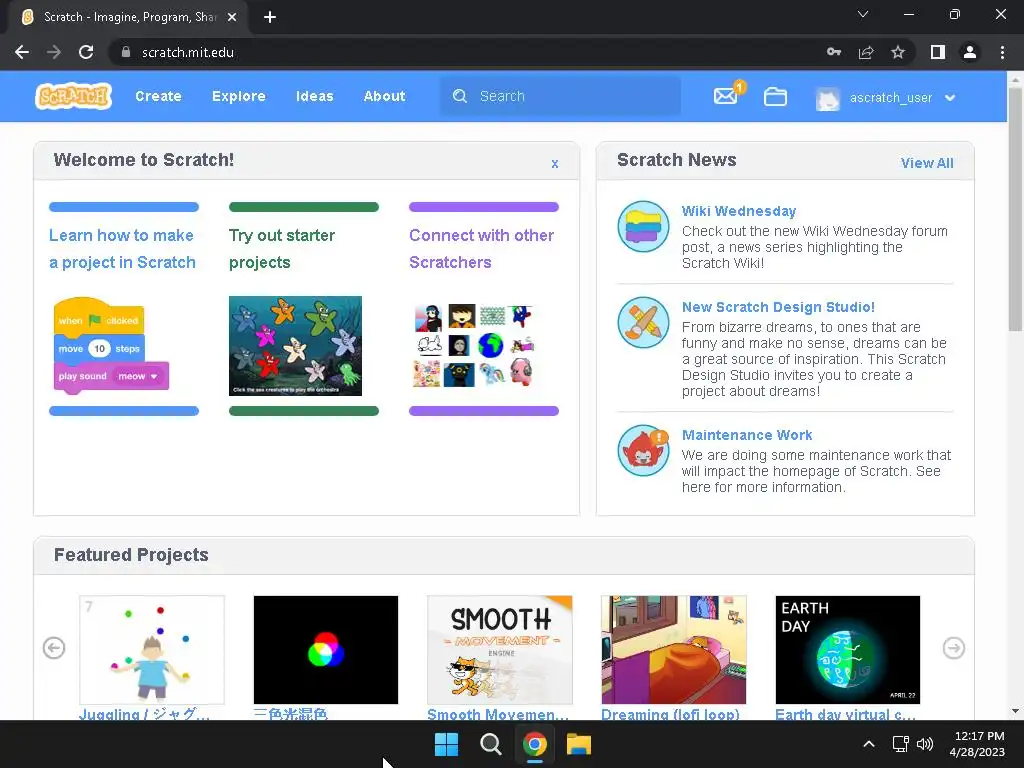Click the Scratch code blocks image
This screenshot has height=768, width=1024.
pos(111,345)
